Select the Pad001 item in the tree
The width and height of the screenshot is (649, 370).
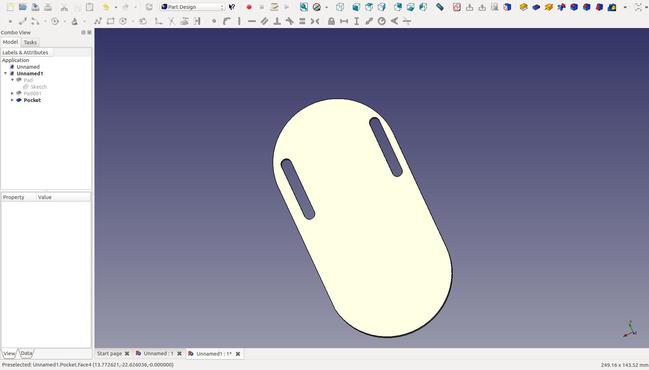pyautogui.click(x=32, y=94)
